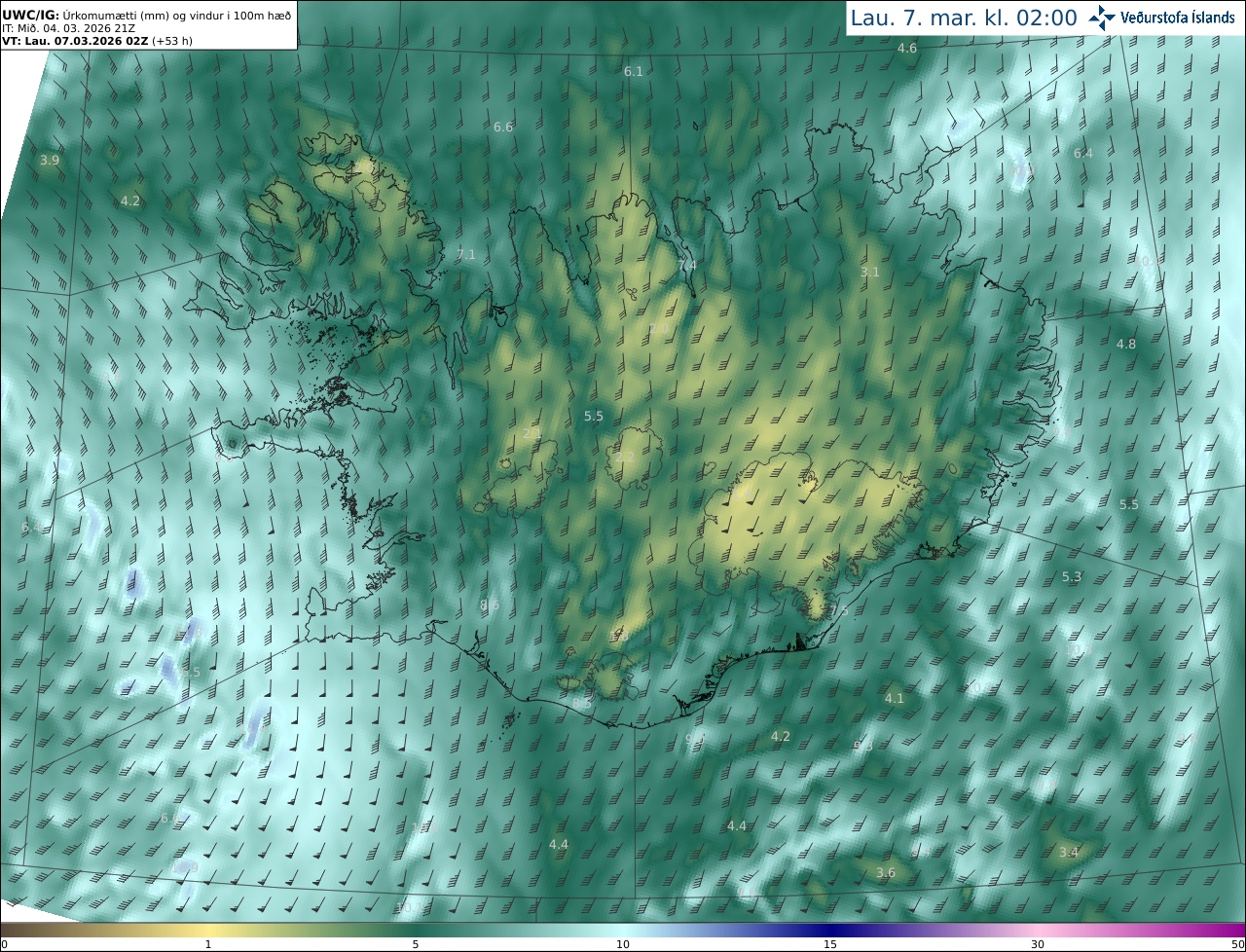Click the '50' tick label on colorbar
This screenshot has height=952, width=1246.
[x=1238, y=944]
